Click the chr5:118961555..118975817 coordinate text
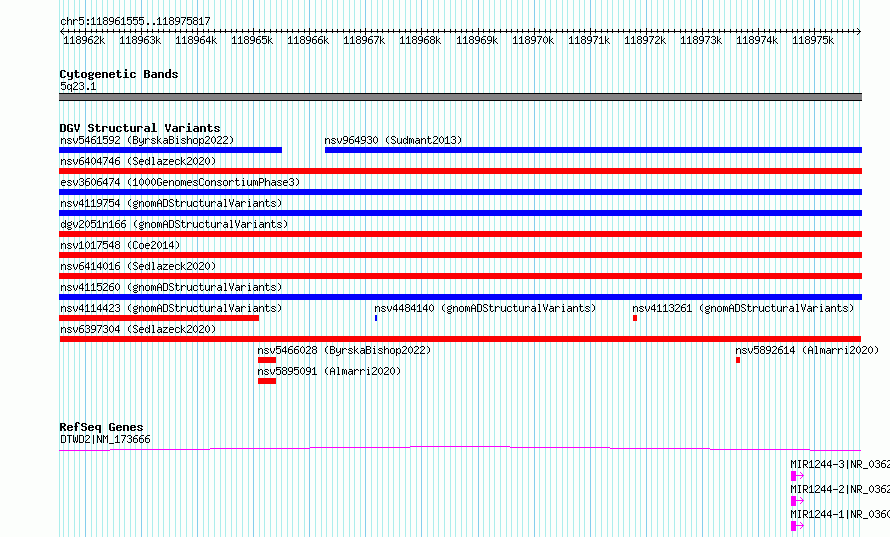Screen dimensions: 890x537 point(135,21)
